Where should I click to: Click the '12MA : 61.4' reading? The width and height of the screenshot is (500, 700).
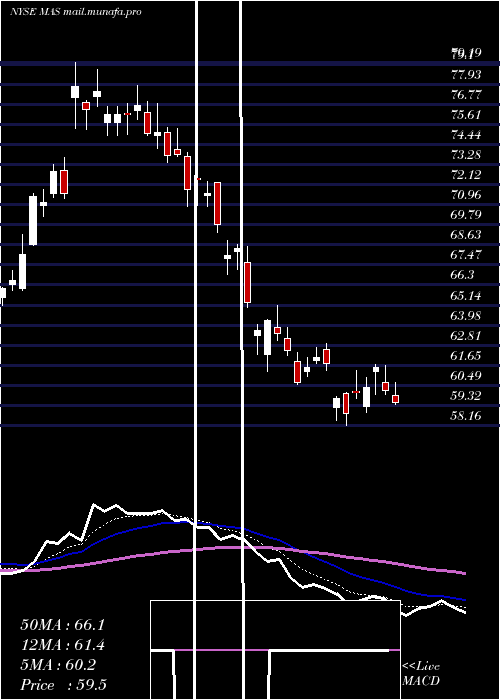click(x=62, y=645)
